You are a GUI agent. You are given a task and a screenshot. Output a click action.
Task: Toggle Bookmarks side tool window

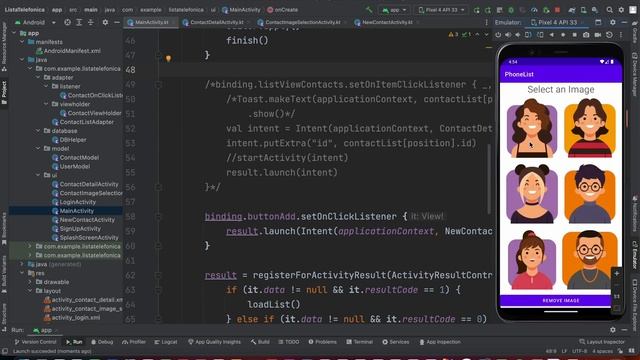click(x=4, y=229)
